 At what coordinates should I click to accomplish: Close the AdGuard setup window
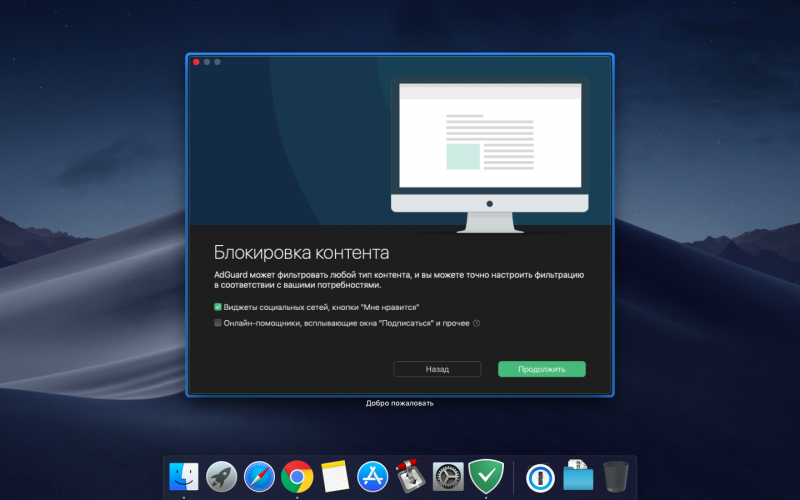click(x=196, y=62)
